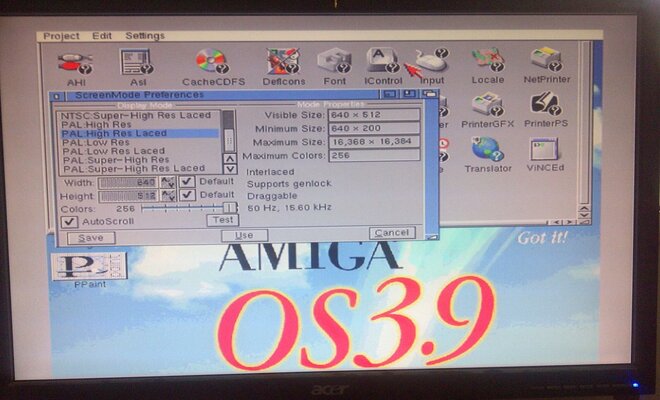Open the Translator globe icon
The width and height of the screenshot is (660, 400).
click(x=488, y=149)
